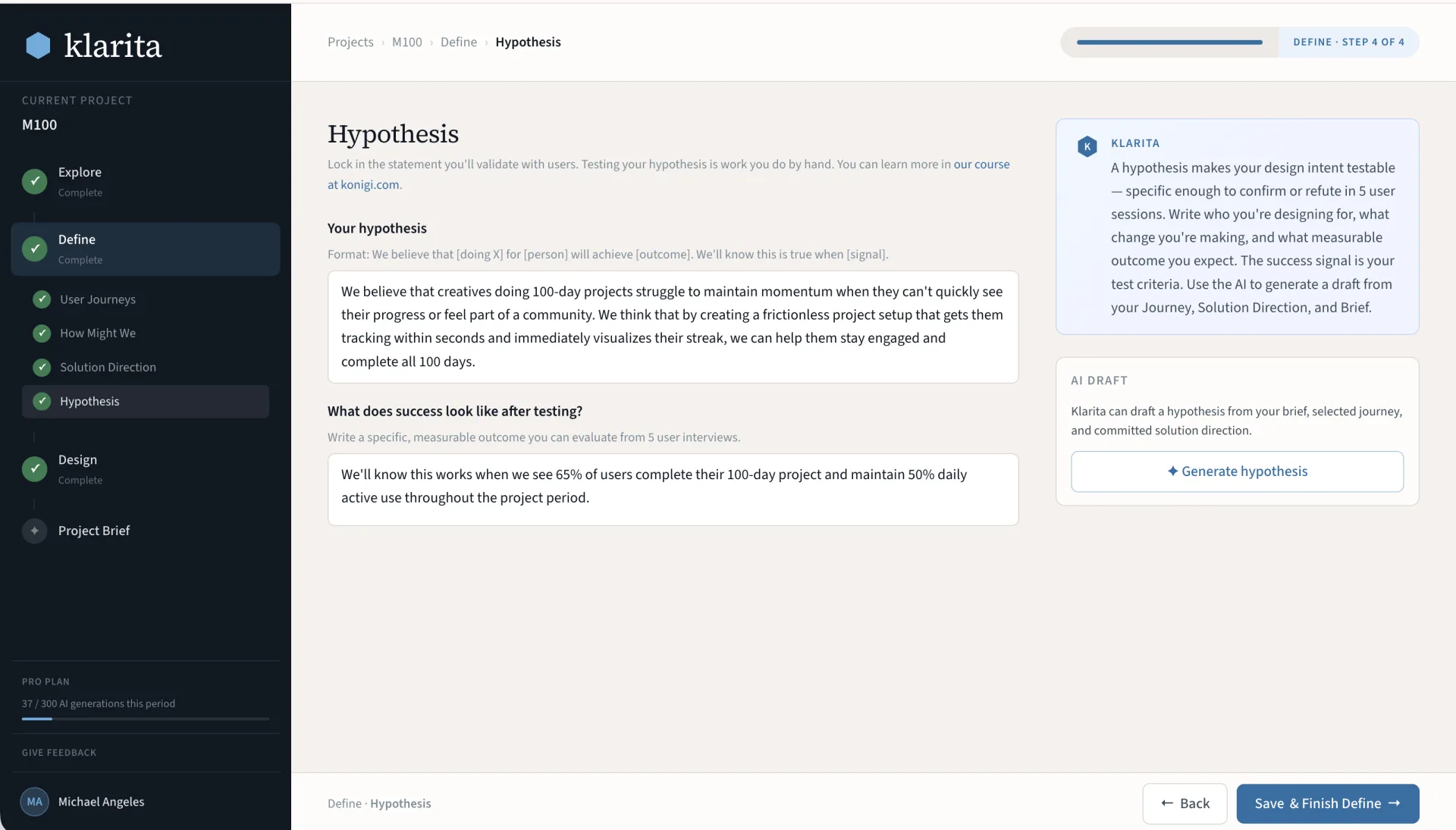Click the Solution Direction checkmark icon

pos(42,368)
